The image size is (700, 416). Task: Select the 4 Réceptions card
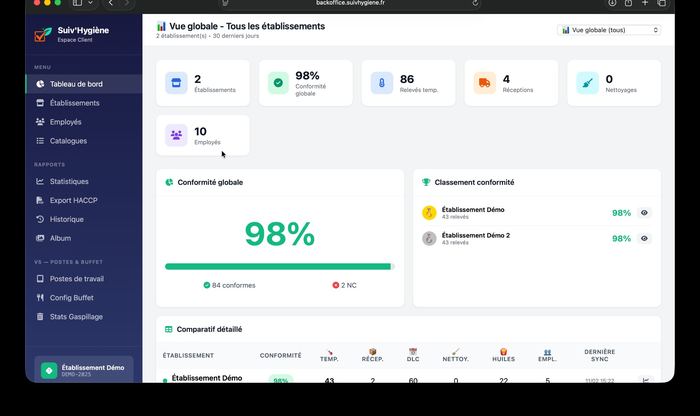pos(511,83)
